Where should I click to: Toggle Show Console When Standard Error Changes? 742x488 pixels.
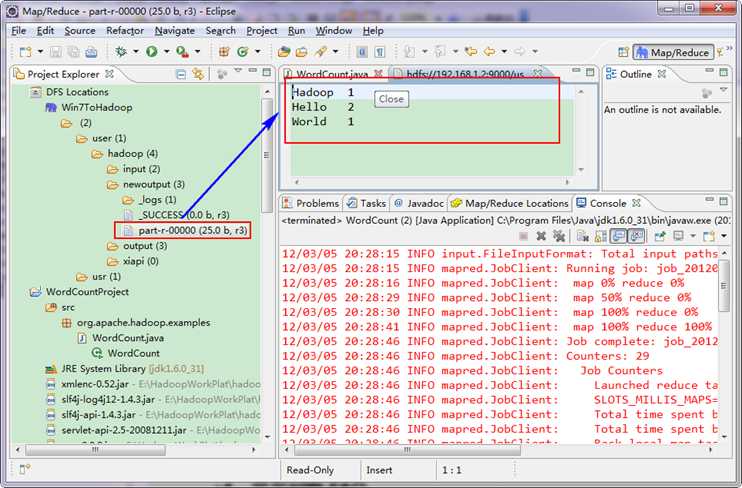click(634, 236)
